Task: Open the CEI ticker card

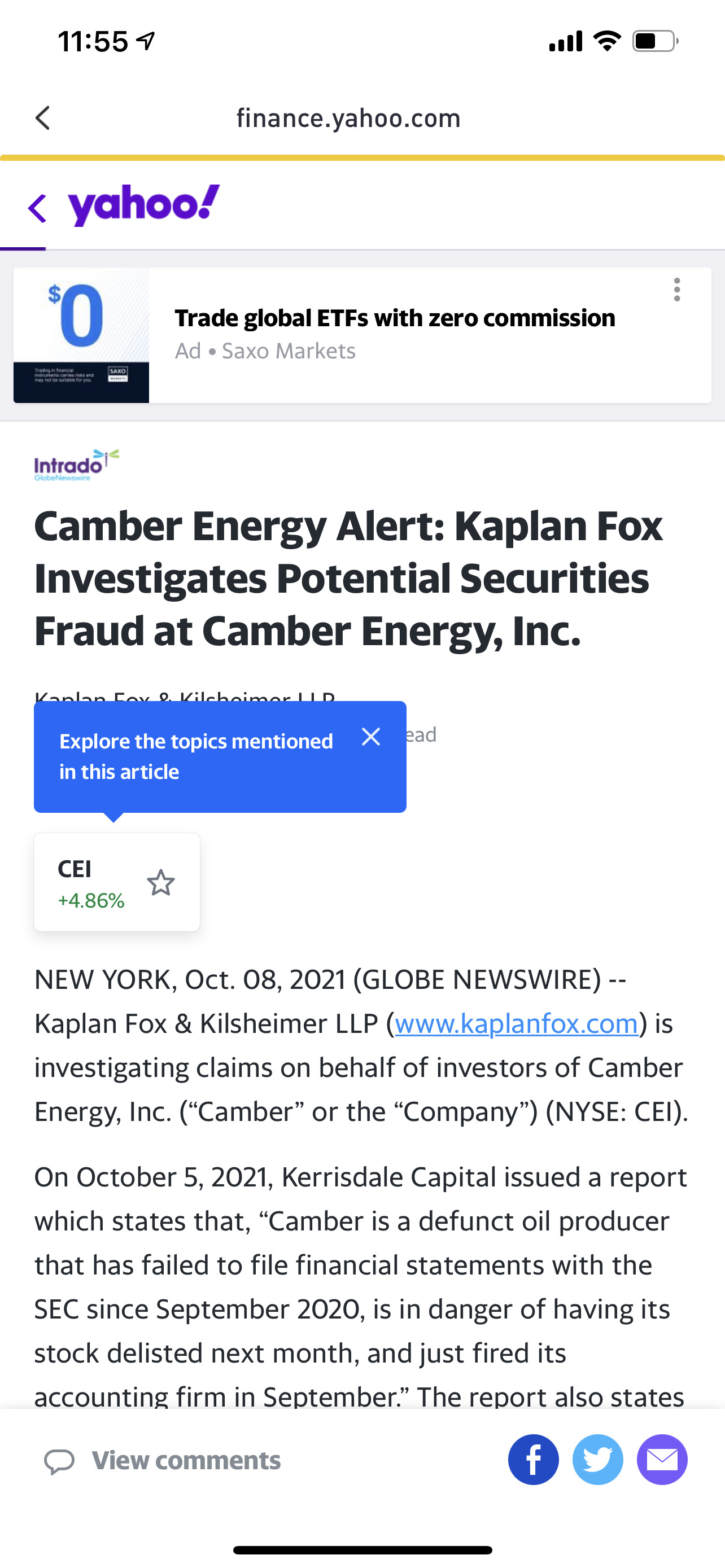Action: (x=91, y=882)
